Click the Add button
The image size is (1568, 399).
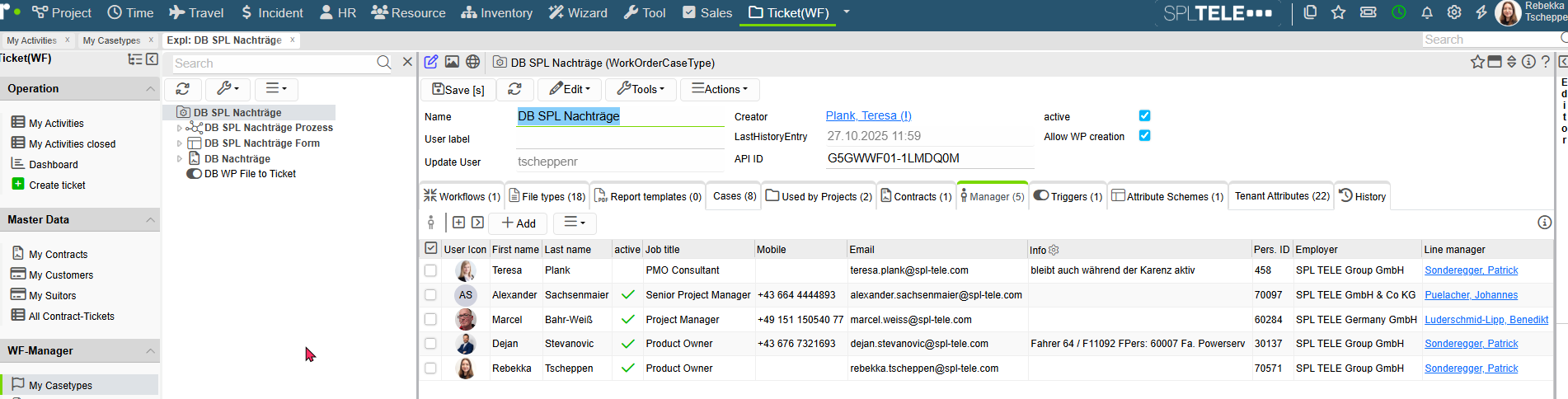519,223
